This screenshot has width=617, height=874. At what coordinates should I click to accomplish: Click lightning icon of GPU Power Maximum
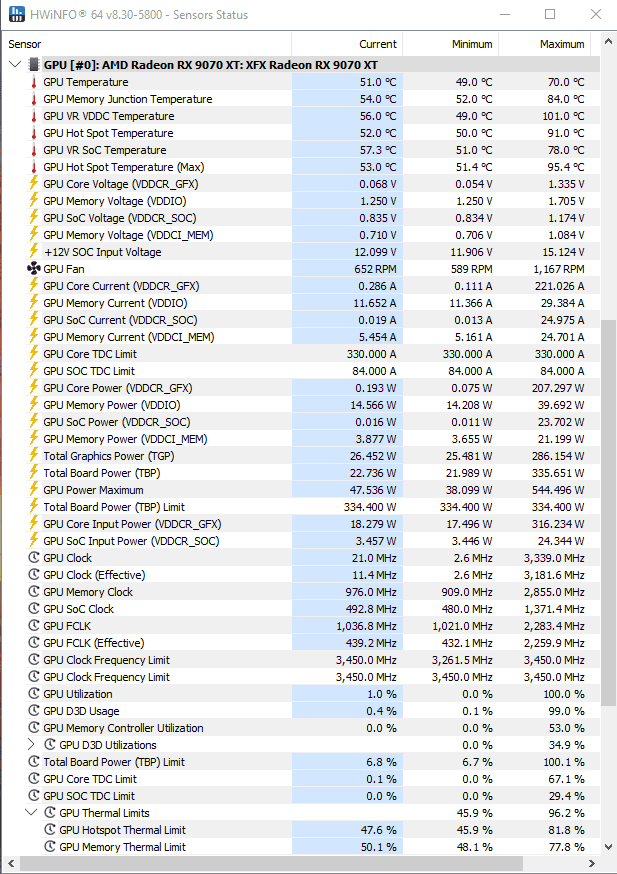(x=34, y=489)
